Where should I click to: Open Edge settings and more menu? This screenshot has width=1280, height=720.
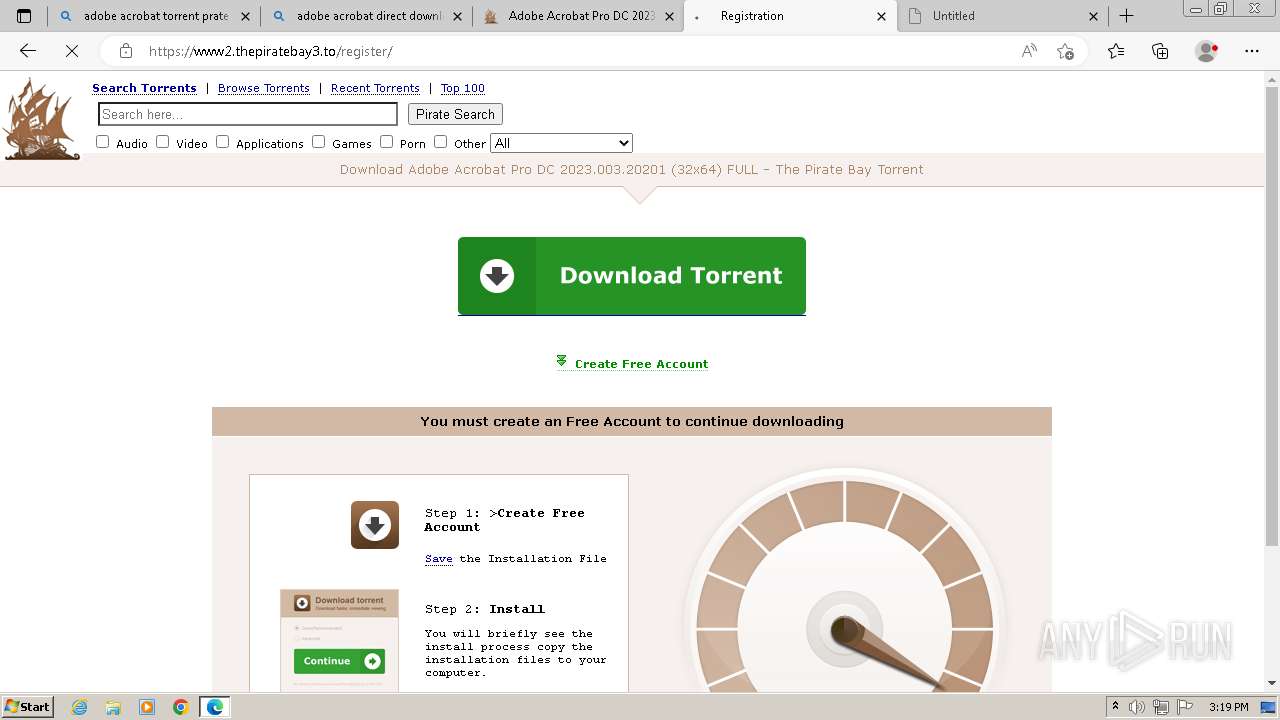(x=1252, y=51)
